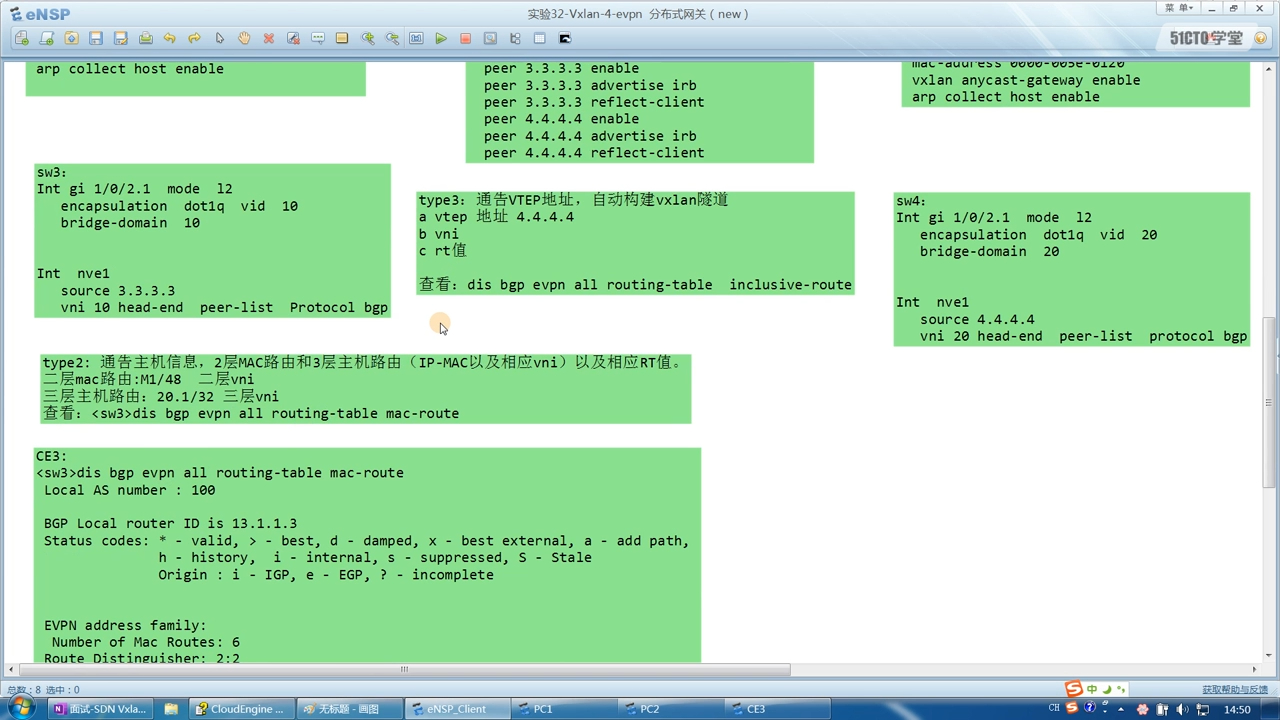Switch to the CE3 taskbar window

coord(778,709)
